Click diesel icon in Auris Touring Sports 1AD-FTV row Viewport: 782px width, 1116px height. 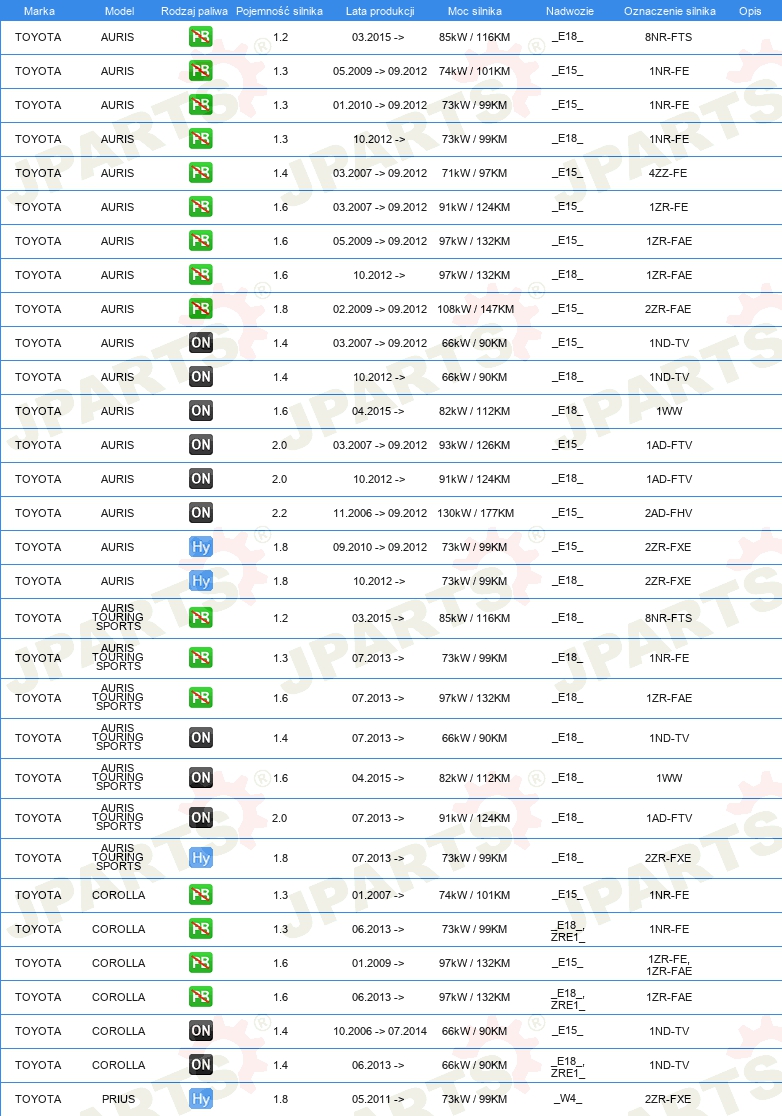pyautogui.click(x=201, y=818)
